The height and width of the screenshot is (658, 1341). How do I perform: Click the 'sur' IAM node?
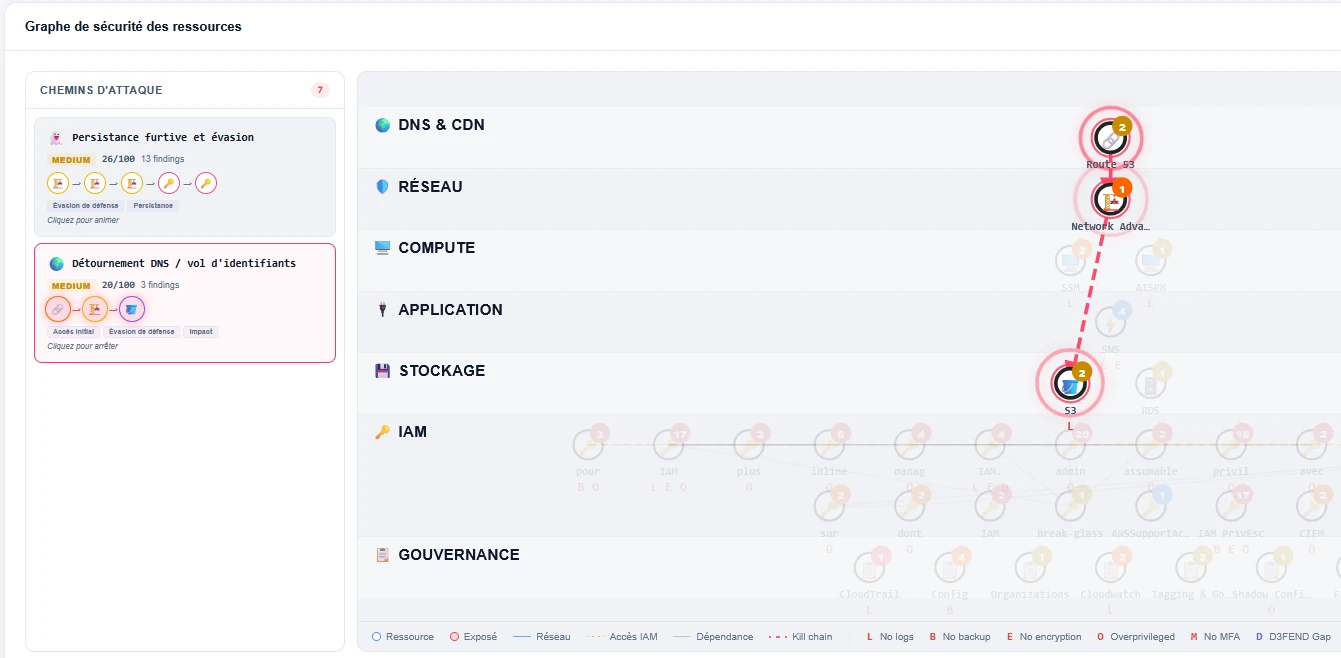[829, 507]
